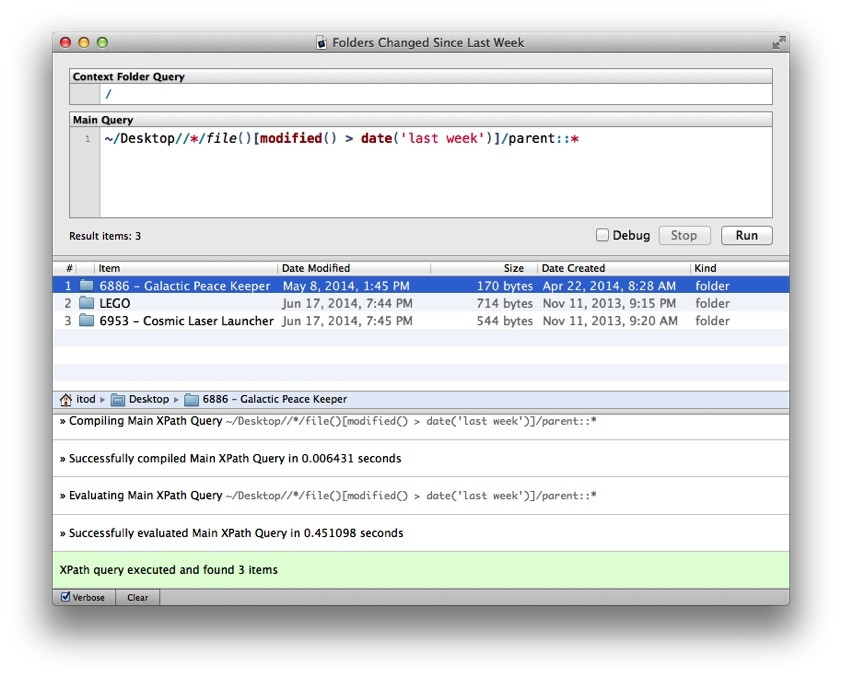842x678 pixels.
Task: Clear the log output
Action: (x=137, y=597)
